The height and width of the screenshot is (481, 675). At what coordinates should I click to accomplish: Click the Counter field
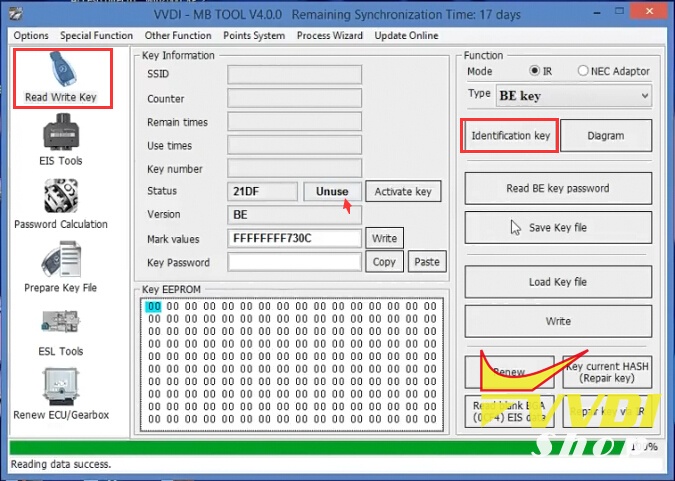(294, 98)
